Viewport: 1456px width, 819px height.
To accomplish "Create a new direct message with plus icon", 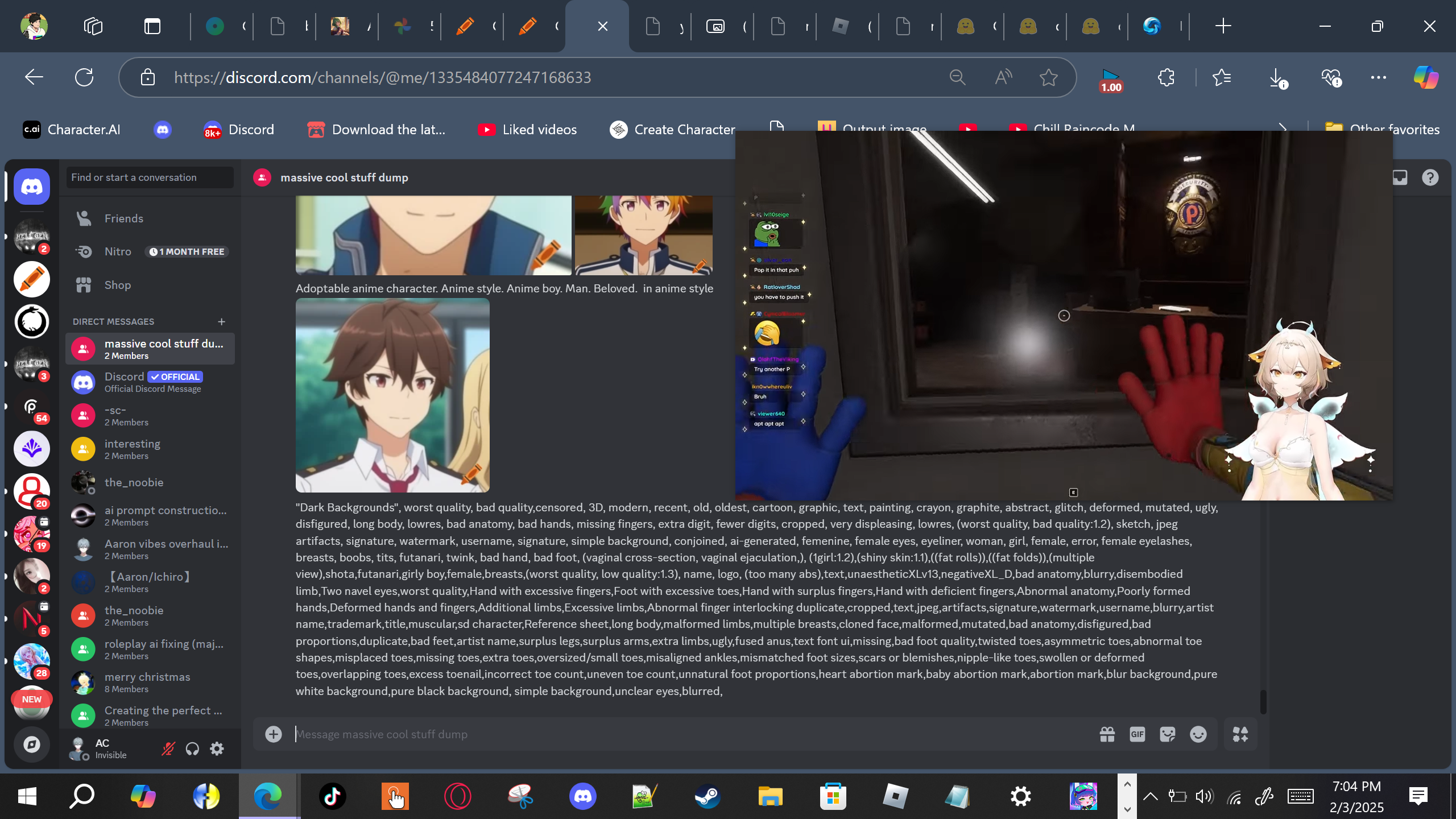I will (222, 321).
